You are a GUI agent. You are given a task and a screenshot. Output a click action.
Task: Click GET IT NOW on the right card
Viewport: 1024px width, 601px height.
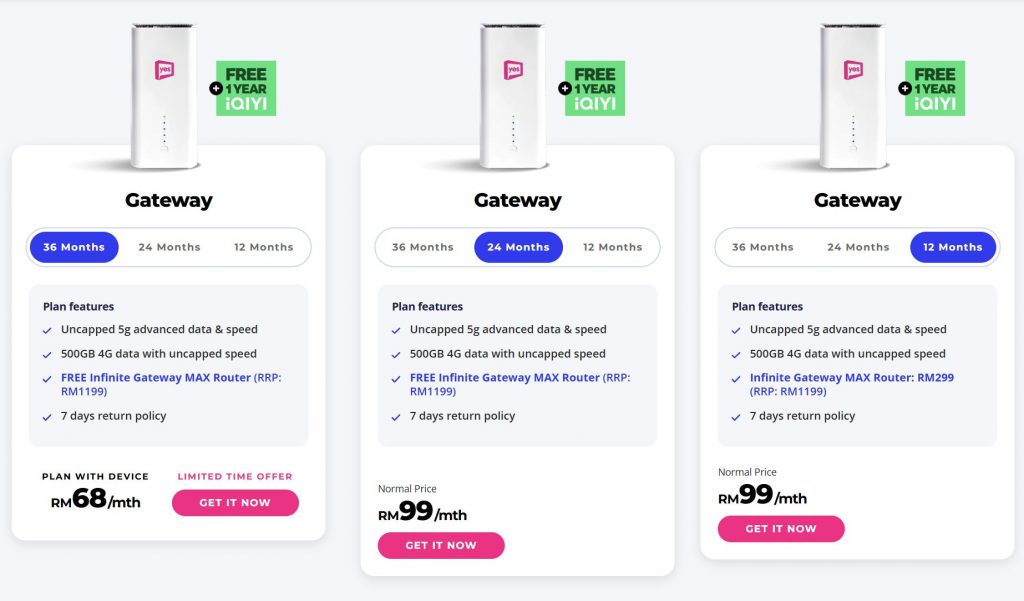click(x=781, y=528)
